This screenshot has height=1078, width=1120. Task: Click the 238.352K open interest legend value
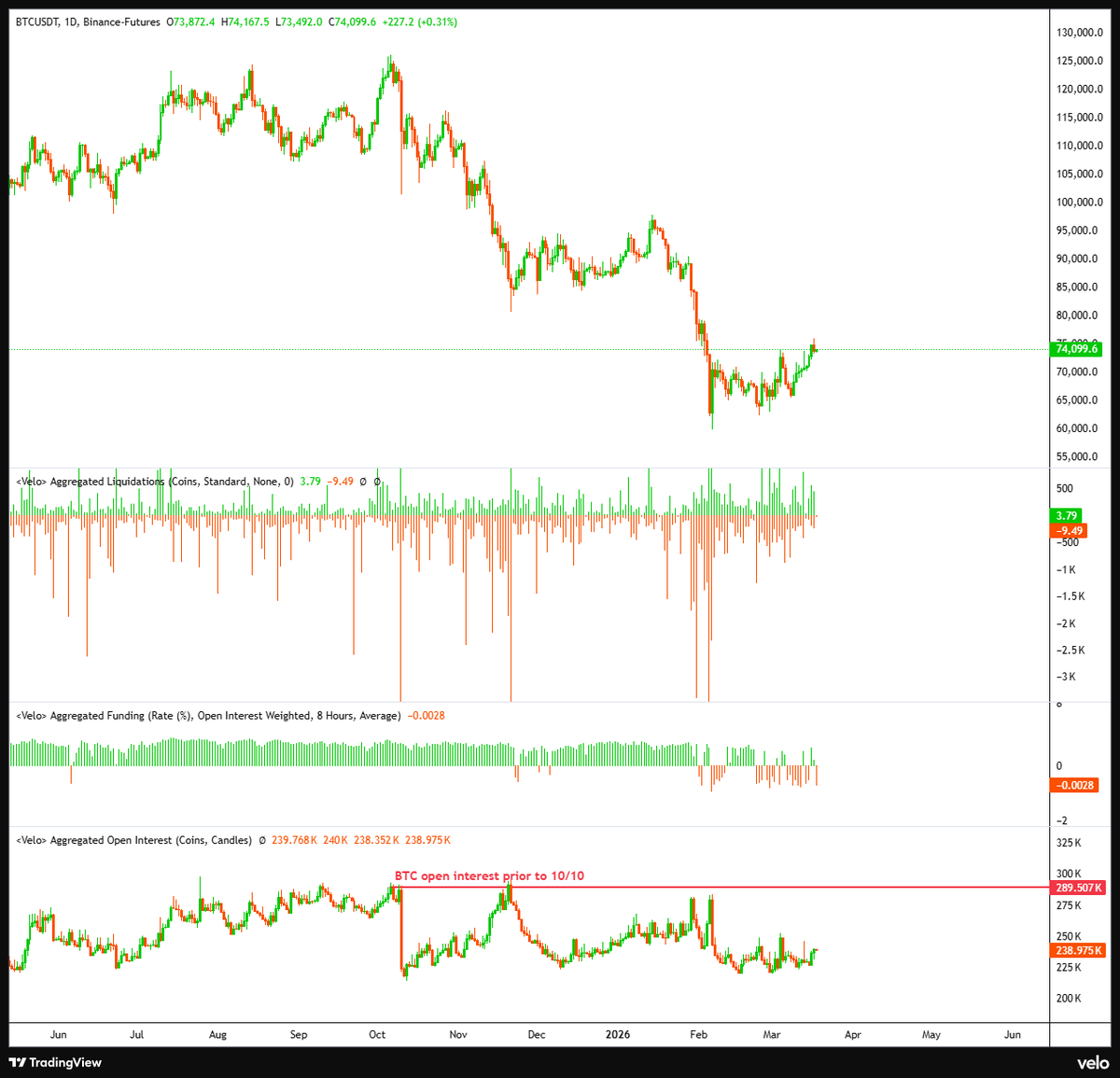pyautogui.click(x=377, y=840)
